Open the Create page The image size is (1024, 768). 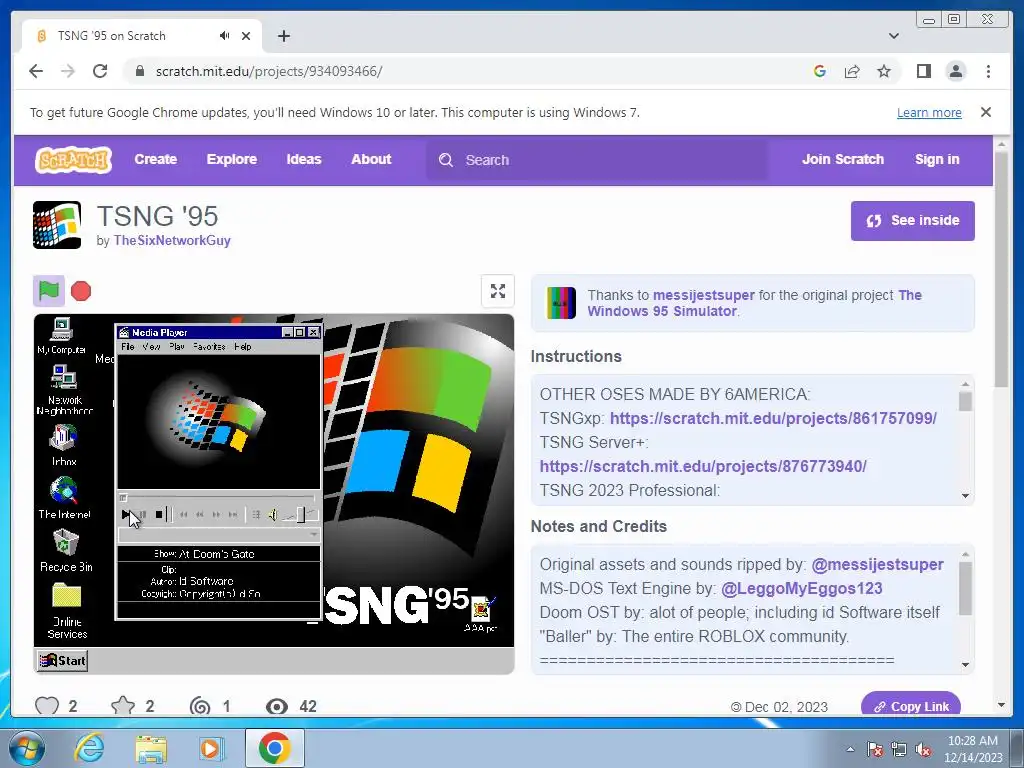tap(155, 159)
